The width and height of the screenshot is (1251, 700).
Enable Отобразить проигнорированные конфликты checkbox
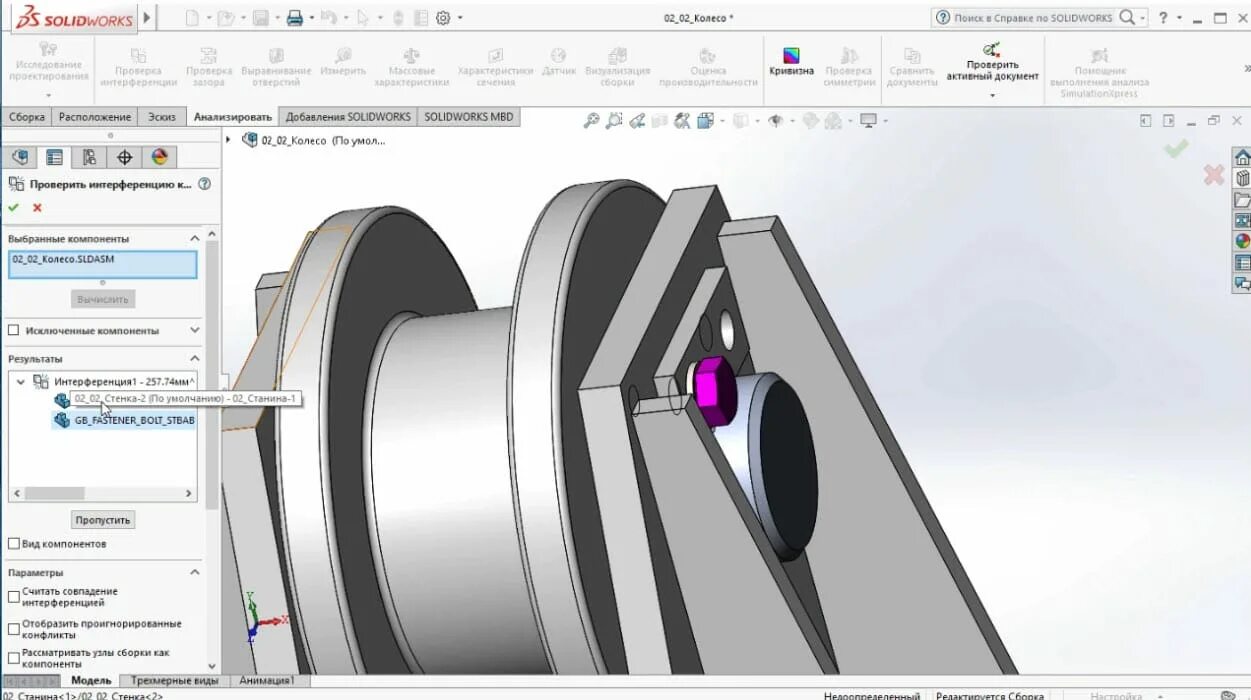click(14, 629)
